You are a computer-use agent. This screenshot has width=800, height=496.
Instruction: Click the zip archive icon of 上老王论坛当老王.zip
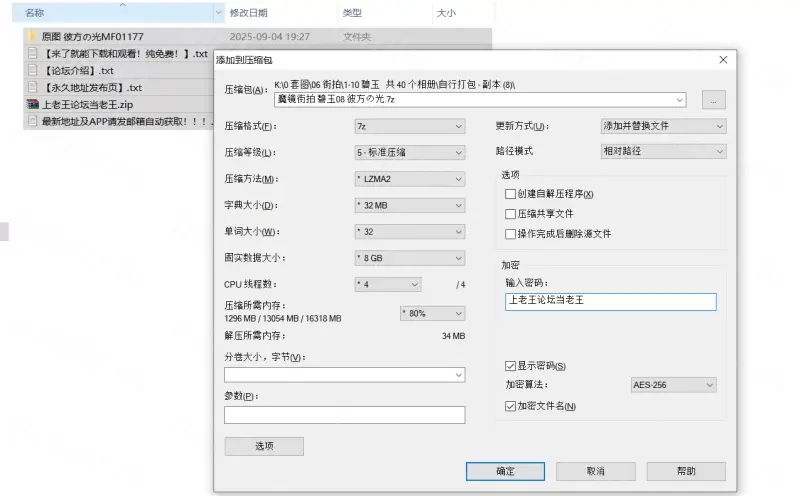coord(33,105)
